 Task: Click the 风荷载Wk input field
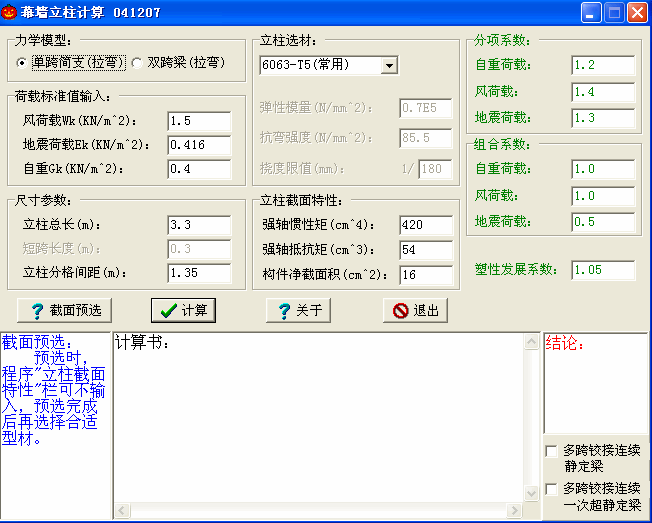[199, 121]
